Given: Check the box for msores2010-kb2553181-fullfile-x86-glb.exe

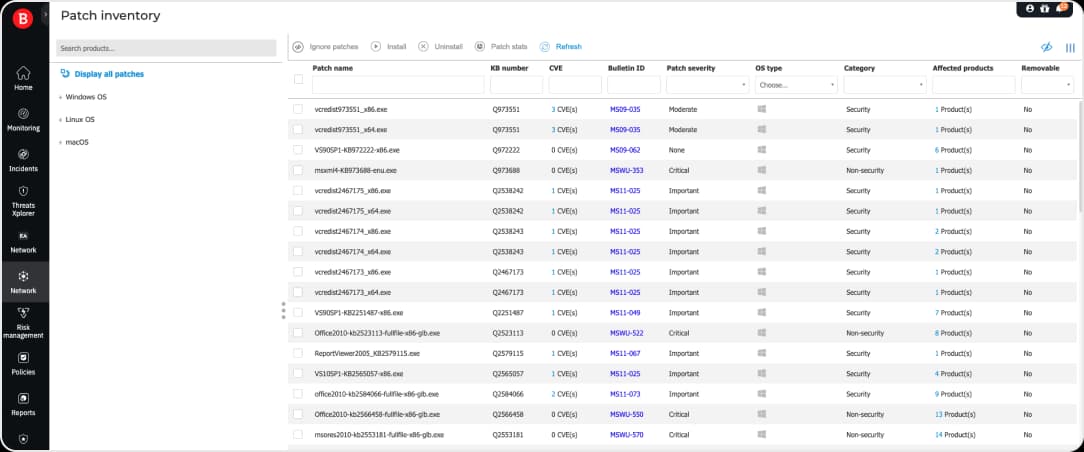Looking at the screenshot, I should pyautogui.click(x=298, y=435).
